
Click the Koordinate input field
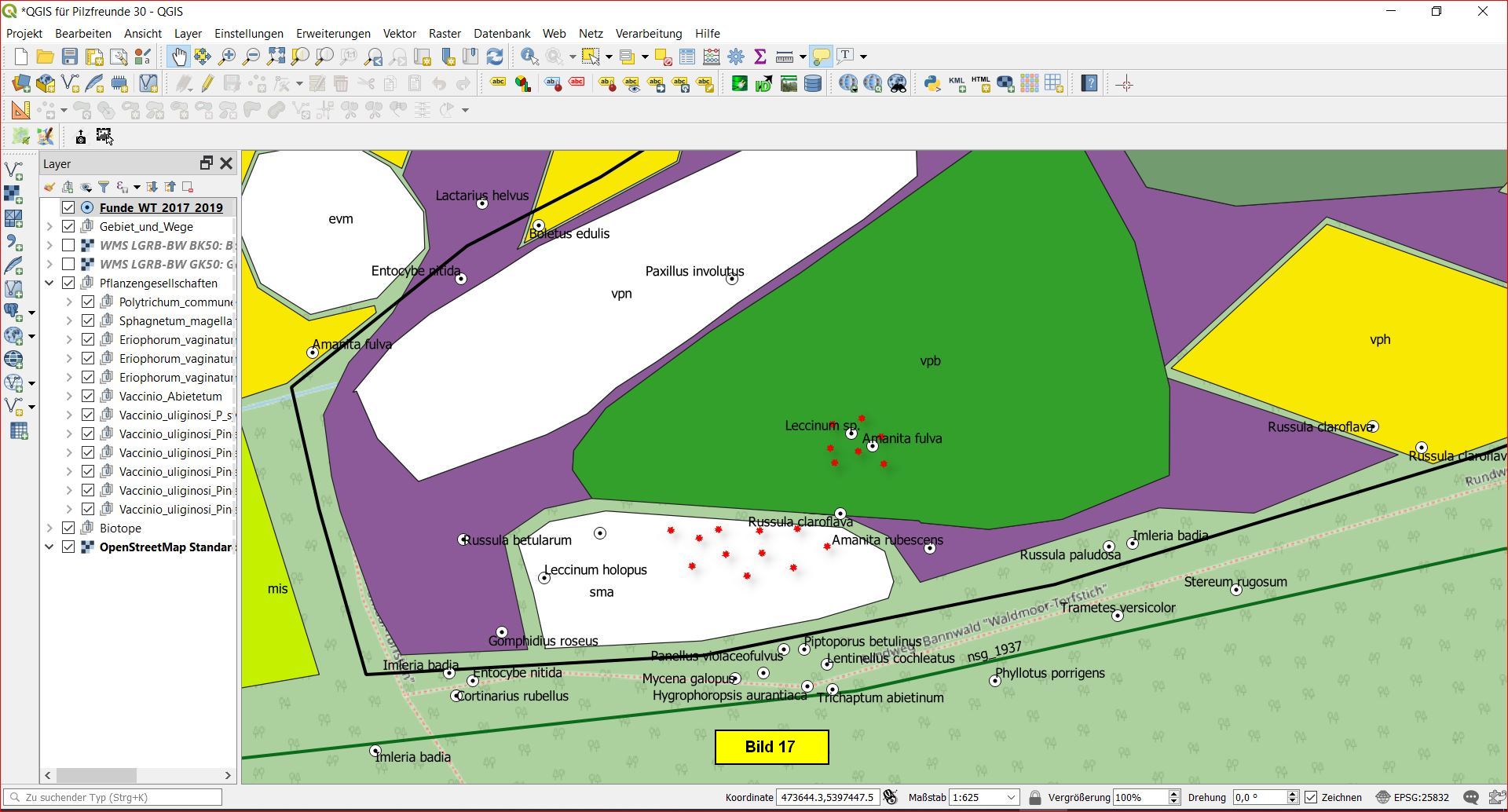(827, 797)
